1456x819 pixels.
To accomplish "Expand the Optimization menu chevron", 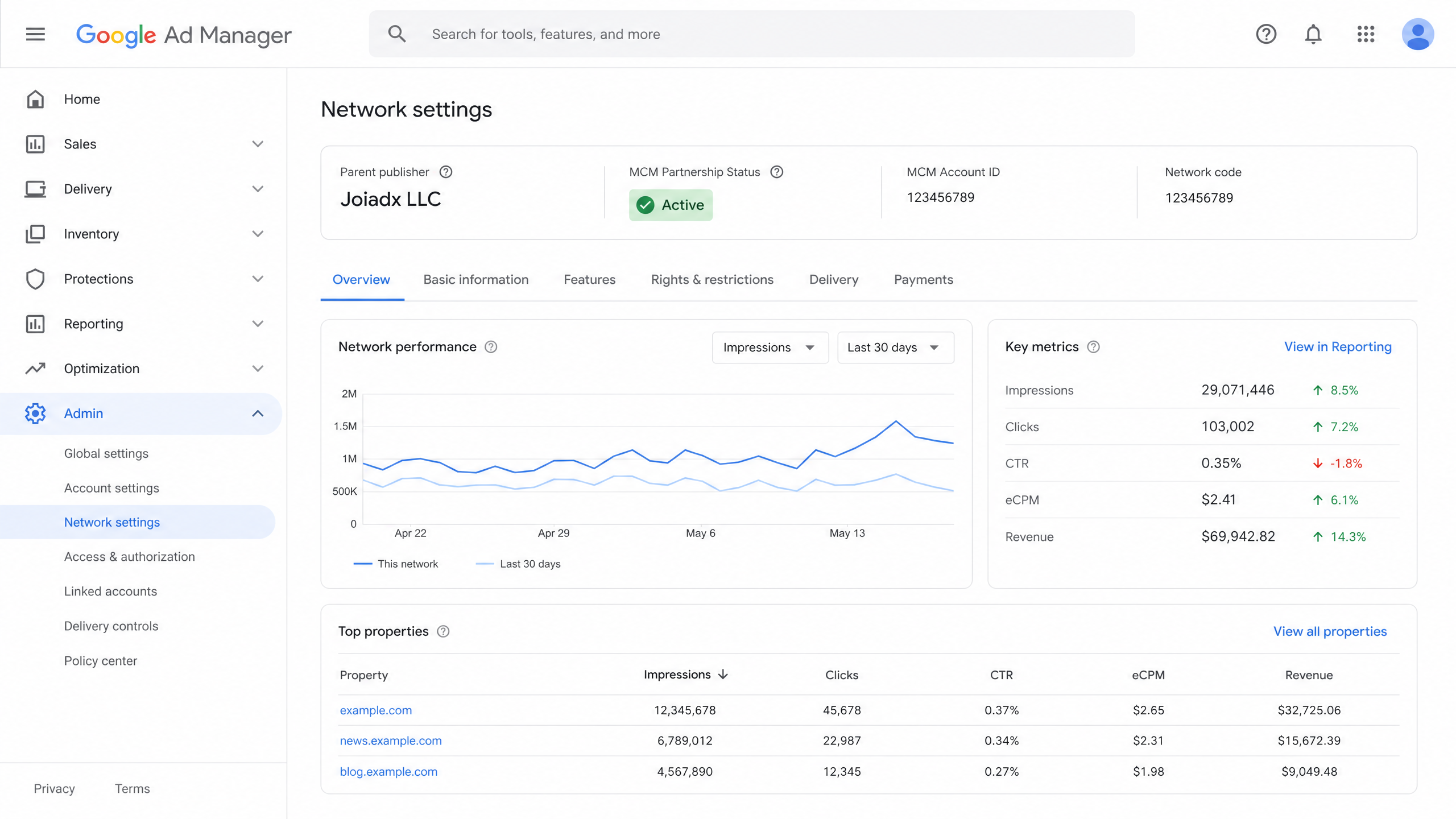I will click(258, 369).
